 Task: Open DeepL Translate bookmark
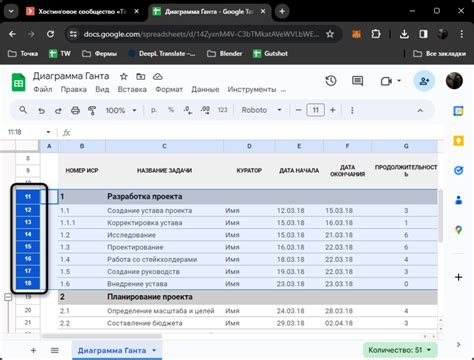[x=162, y=53]
